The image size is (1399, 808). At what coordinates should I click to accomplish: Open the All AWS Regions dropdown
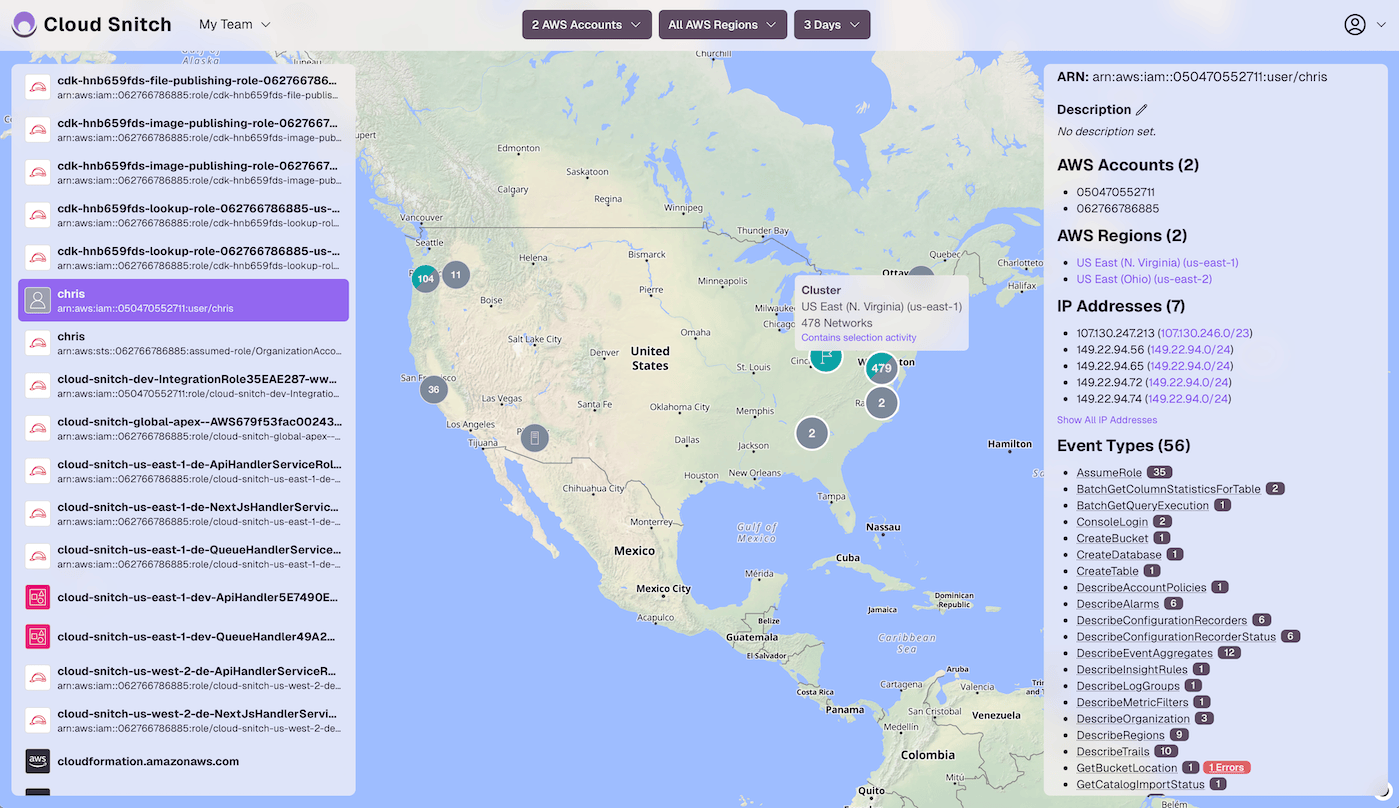pyautogui.click(x=722, y=25)
